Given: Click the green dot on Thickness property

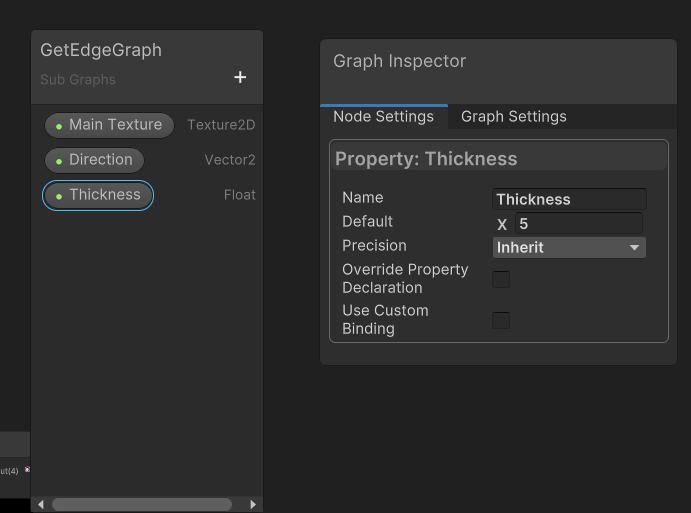Looking at the screenshot, I should (59, 196).
